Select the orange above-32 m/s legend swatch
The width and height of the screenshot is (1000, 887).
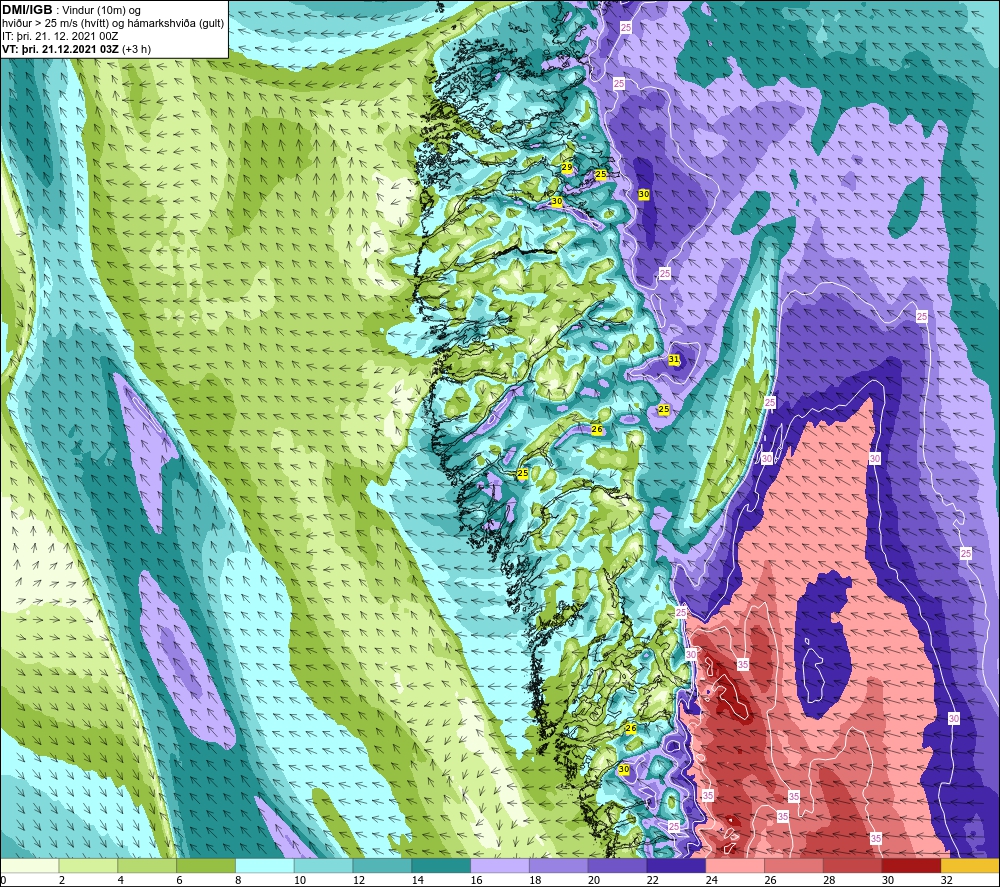pyautogui.click(x=970, y=865)
